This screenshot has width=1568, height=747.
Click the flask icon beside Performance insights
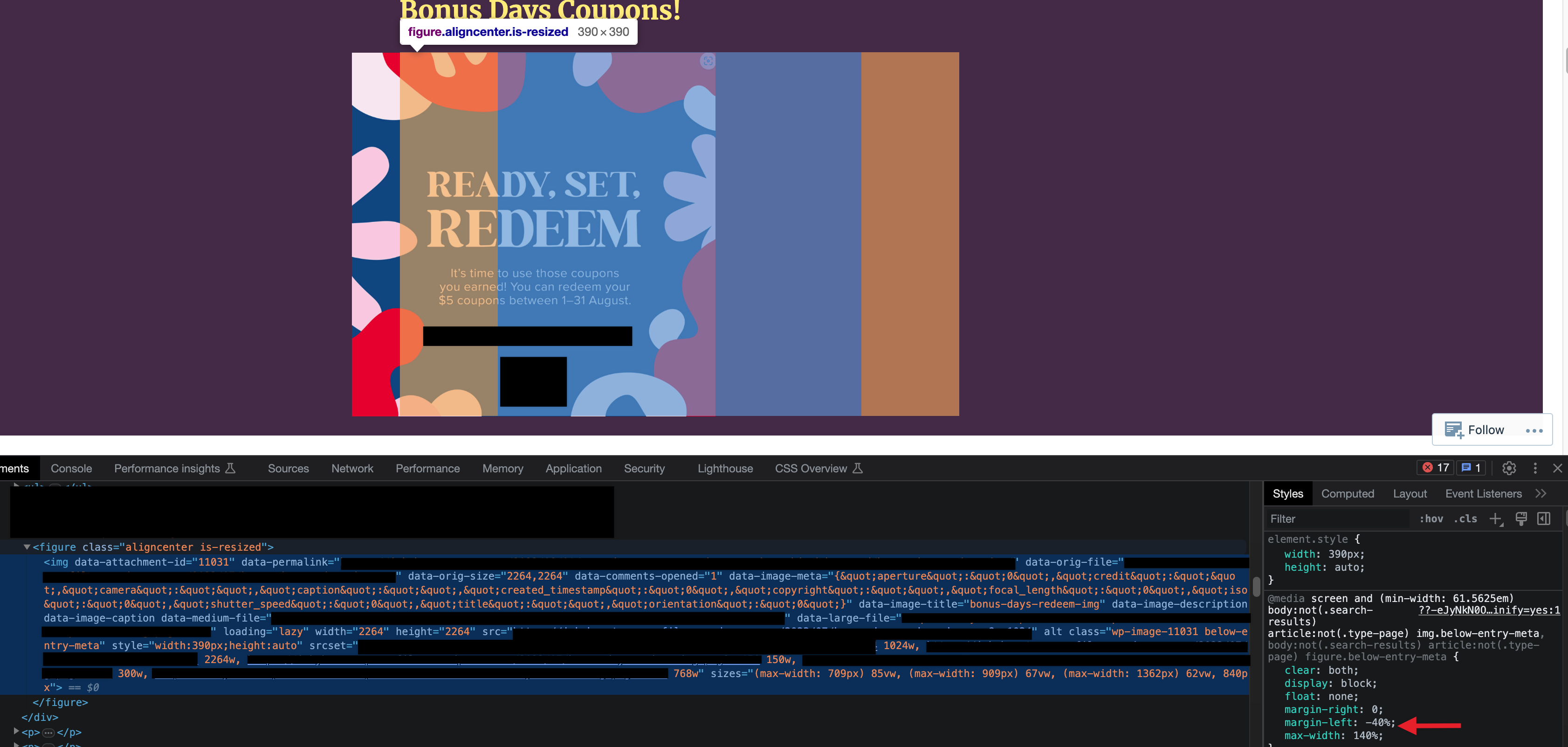click(x=231, y=468)
